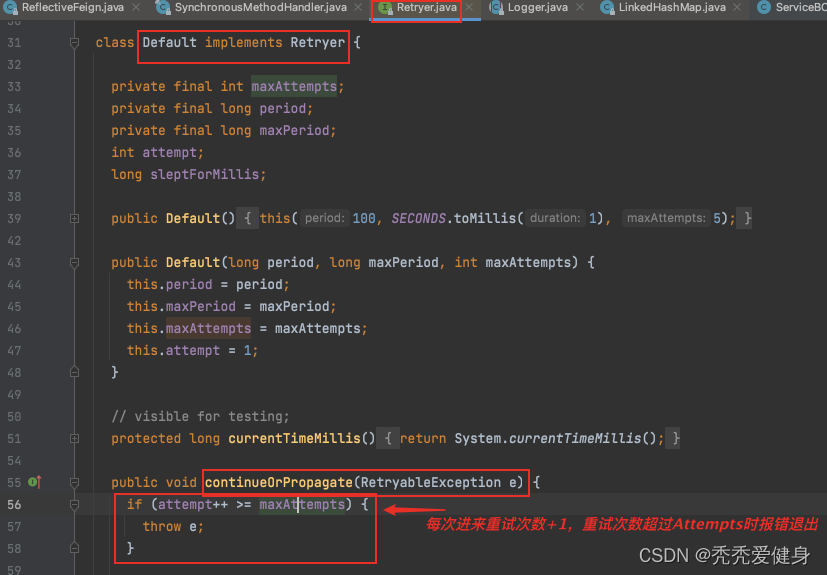Click the attempt field on line 36
The width and height of the screenshot is (827, 575).
pos(169,152)
